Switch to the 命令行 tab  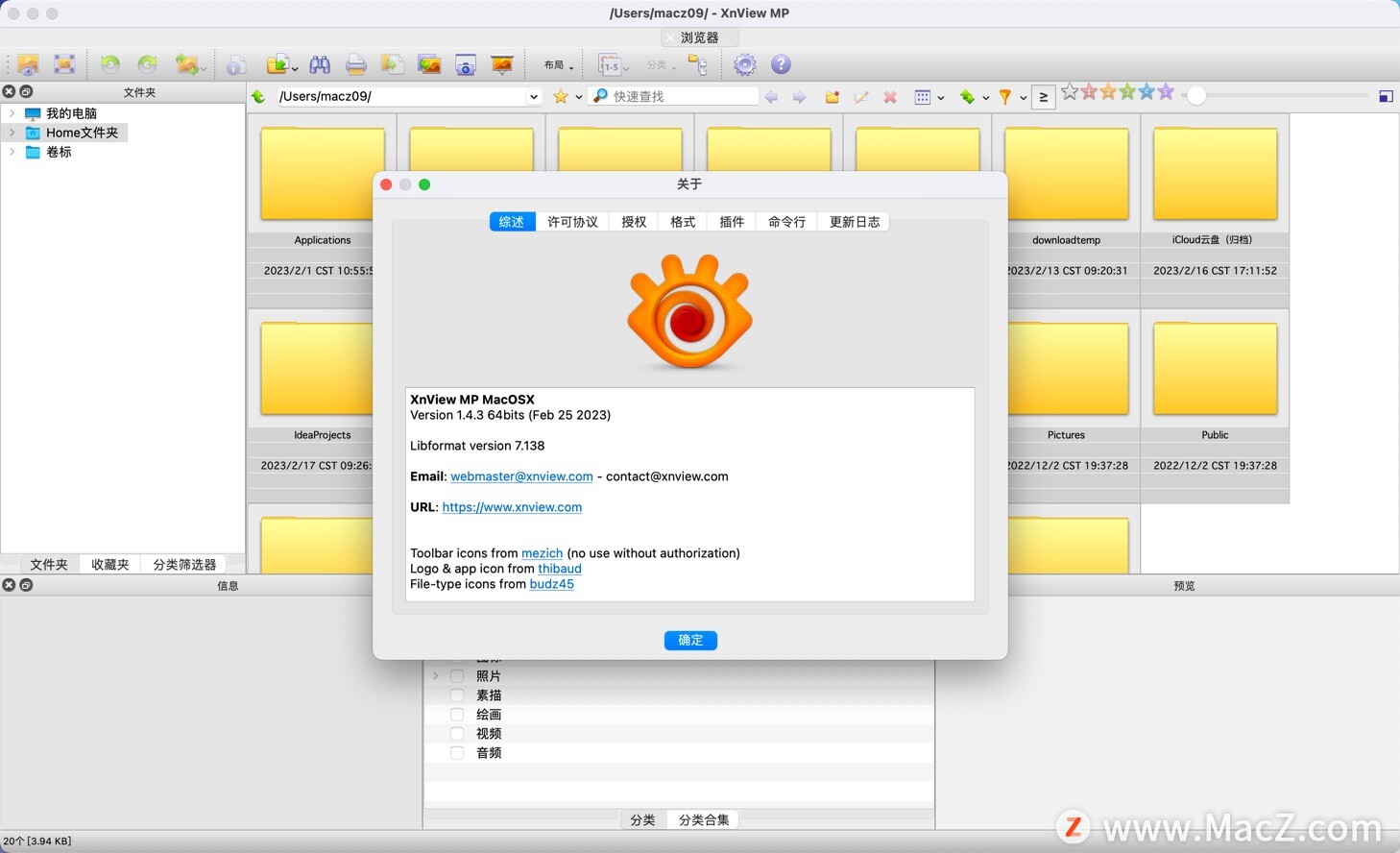(x=786, y=222)
